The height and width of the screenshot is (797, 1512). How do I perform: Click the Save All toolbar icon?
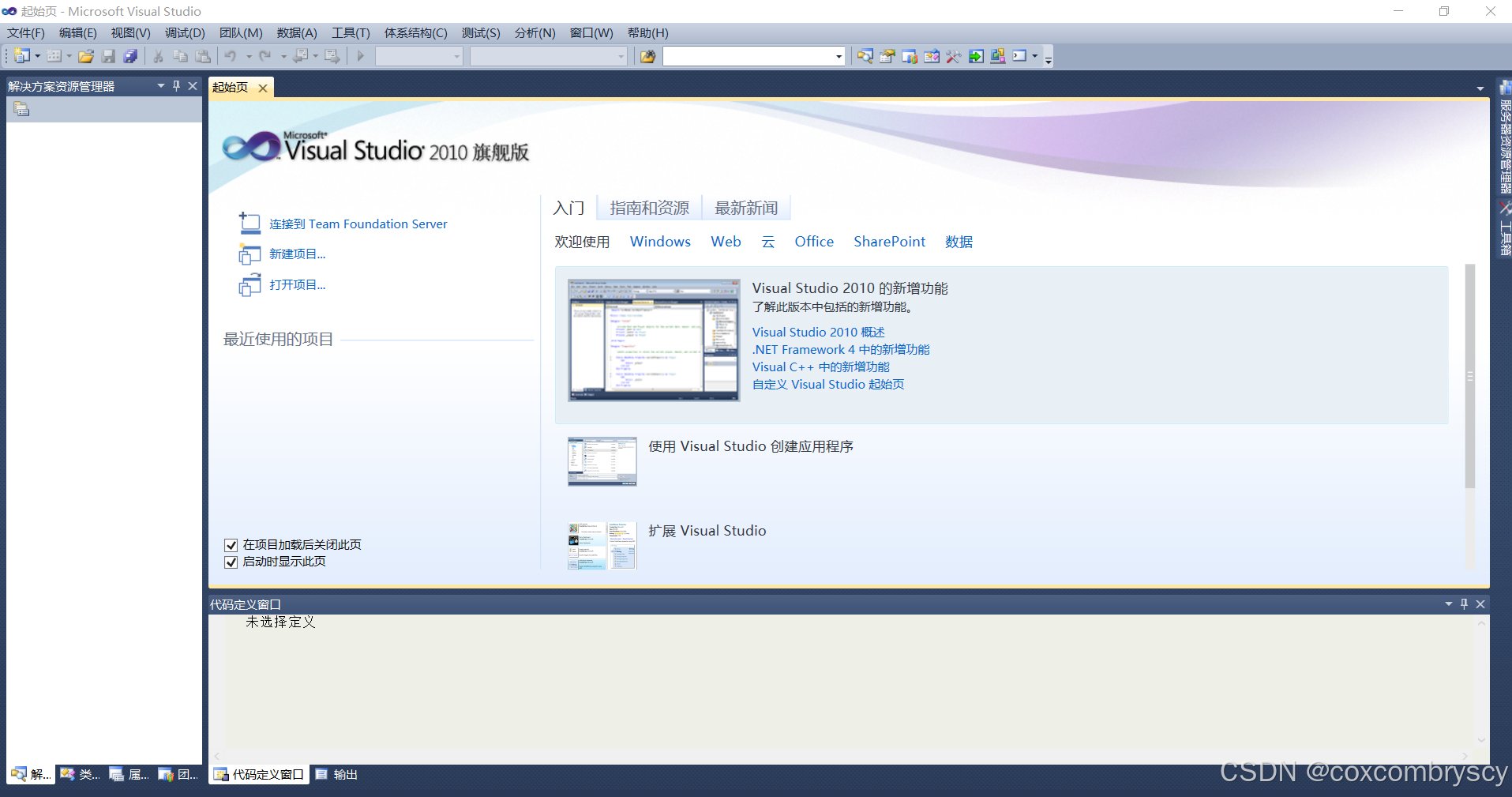[x=130, y=56]
